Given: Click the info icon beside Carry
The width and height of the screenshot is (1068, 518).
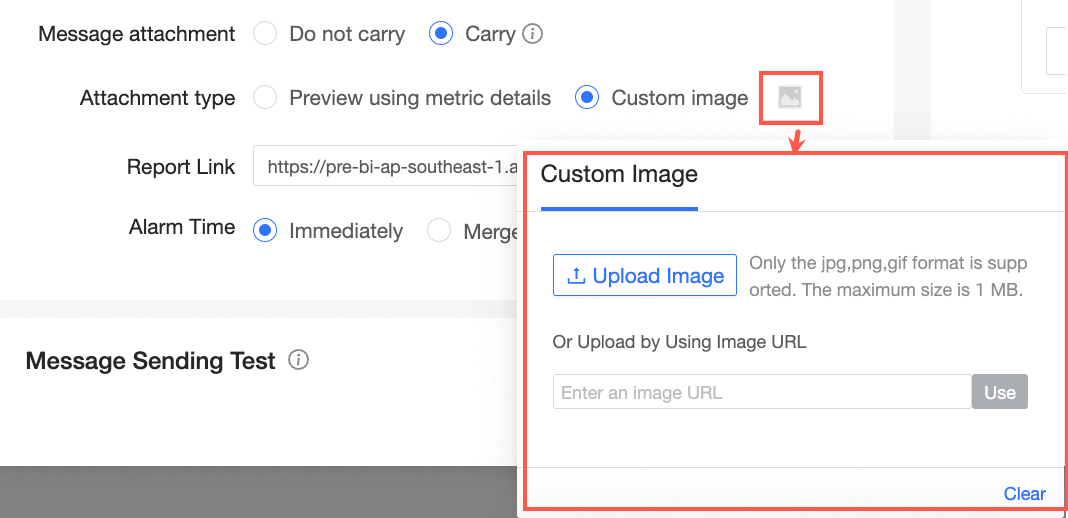Looking at the screenshot, I should click(x=533, y=34).
